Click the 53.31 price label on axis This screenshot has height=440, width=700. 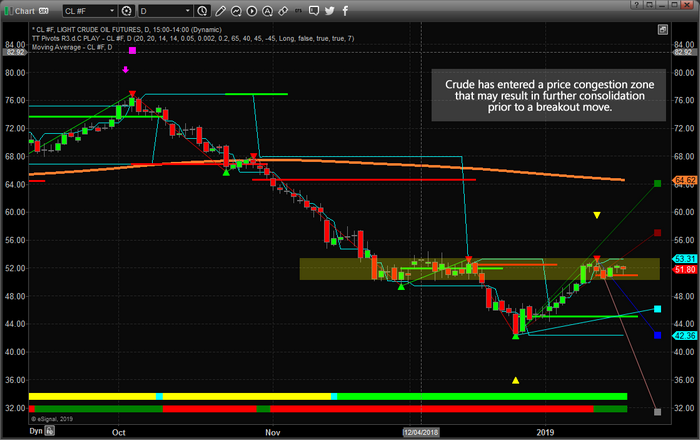684,258
